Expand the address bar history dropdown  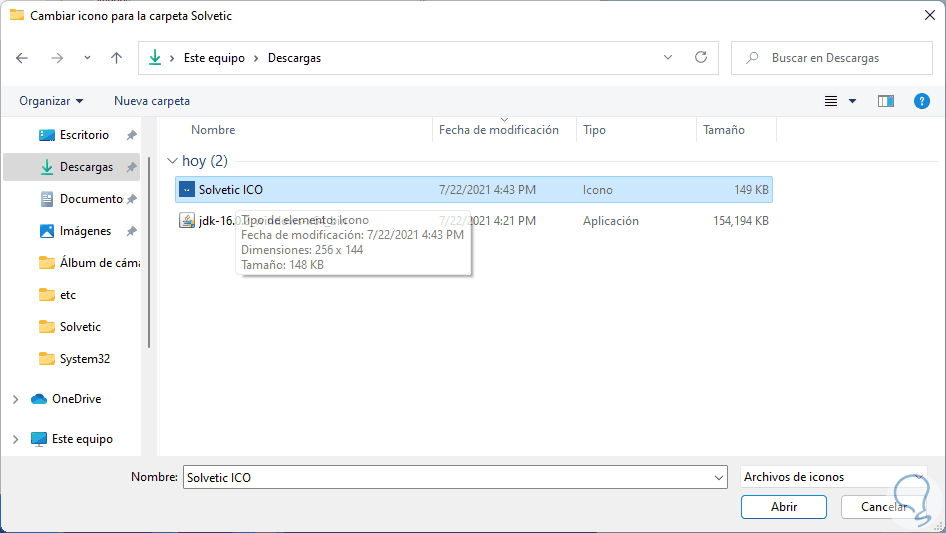click(x=669, y=58)
